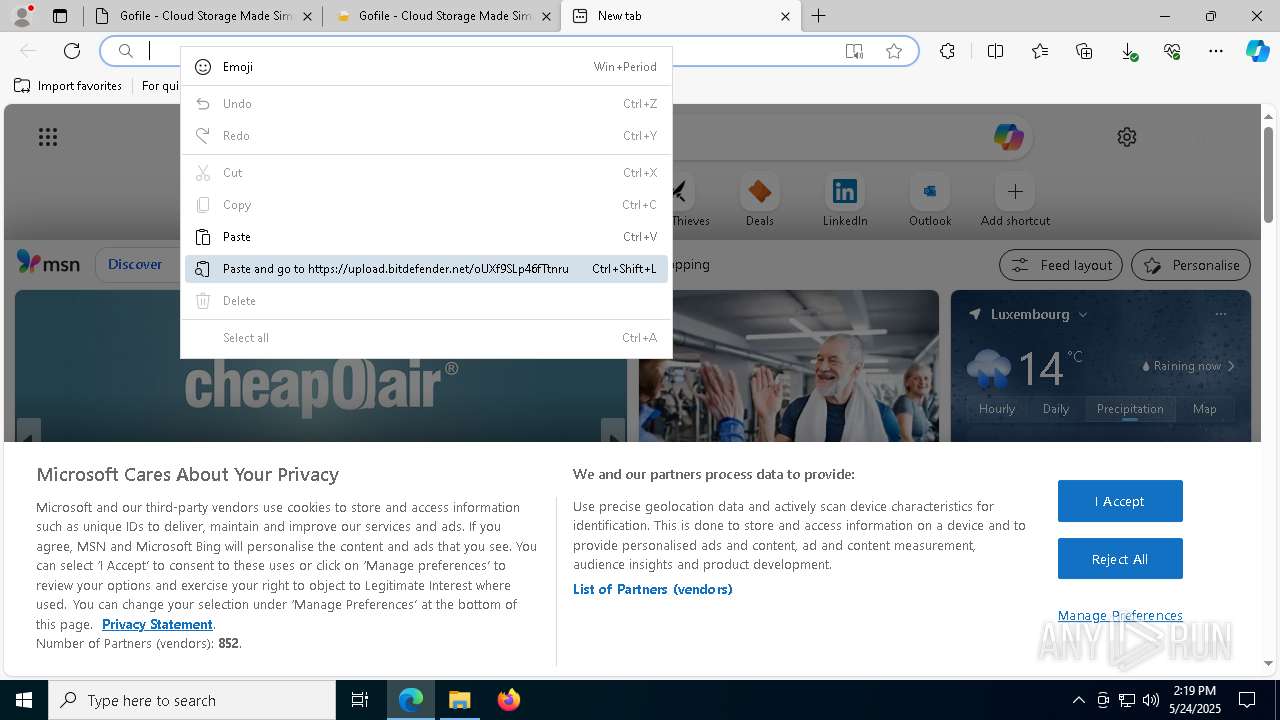Click the Windows taskbar search box
Screen dimensions: 1280x720
[192, 700]
